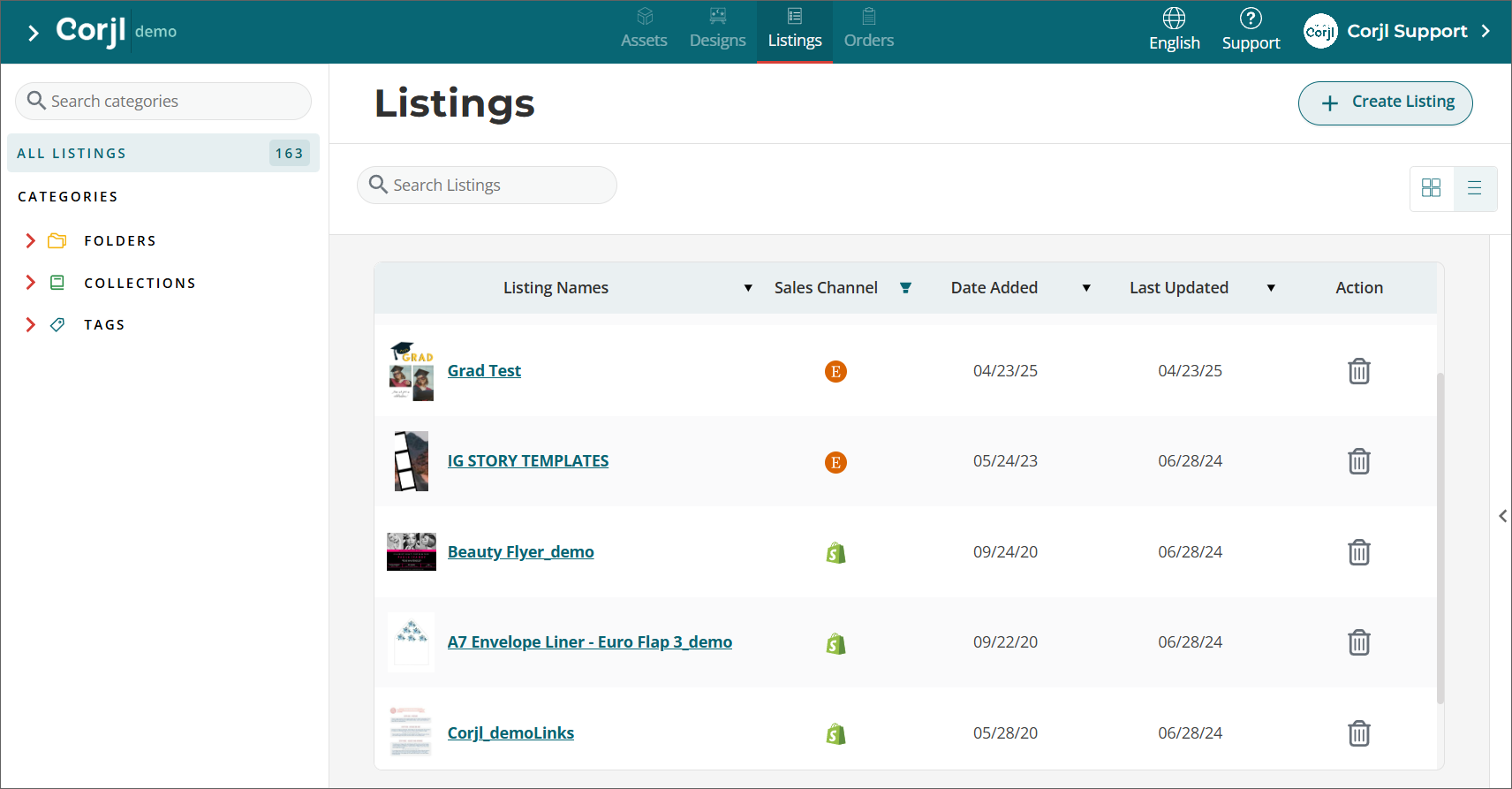The width and height of the screenshot is (1512, 789).
Task: Open the Corjl_demoLinks listing link
Action: (x=510, y=732)
